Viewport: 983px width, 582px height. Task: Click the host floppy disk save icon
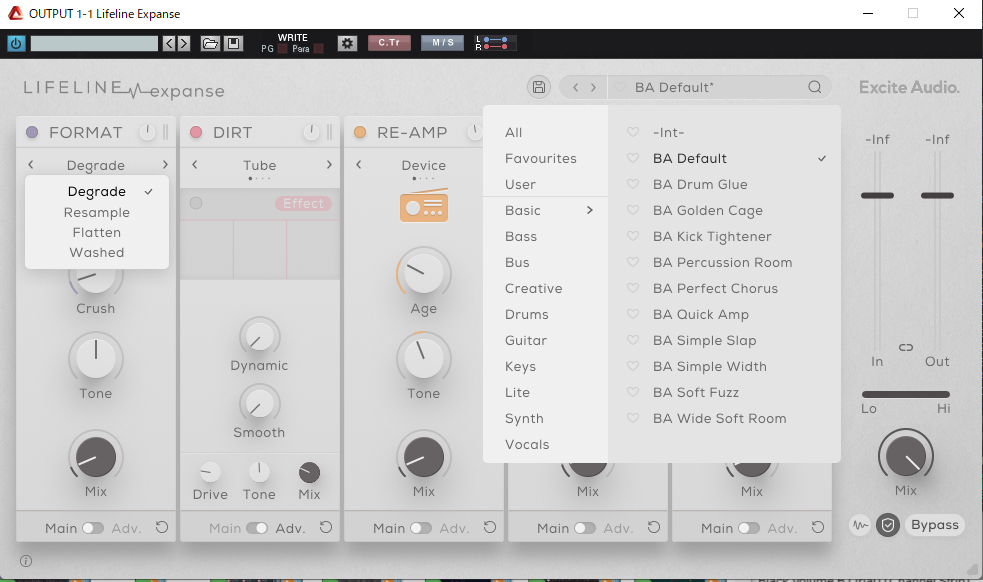click(233, 43)
